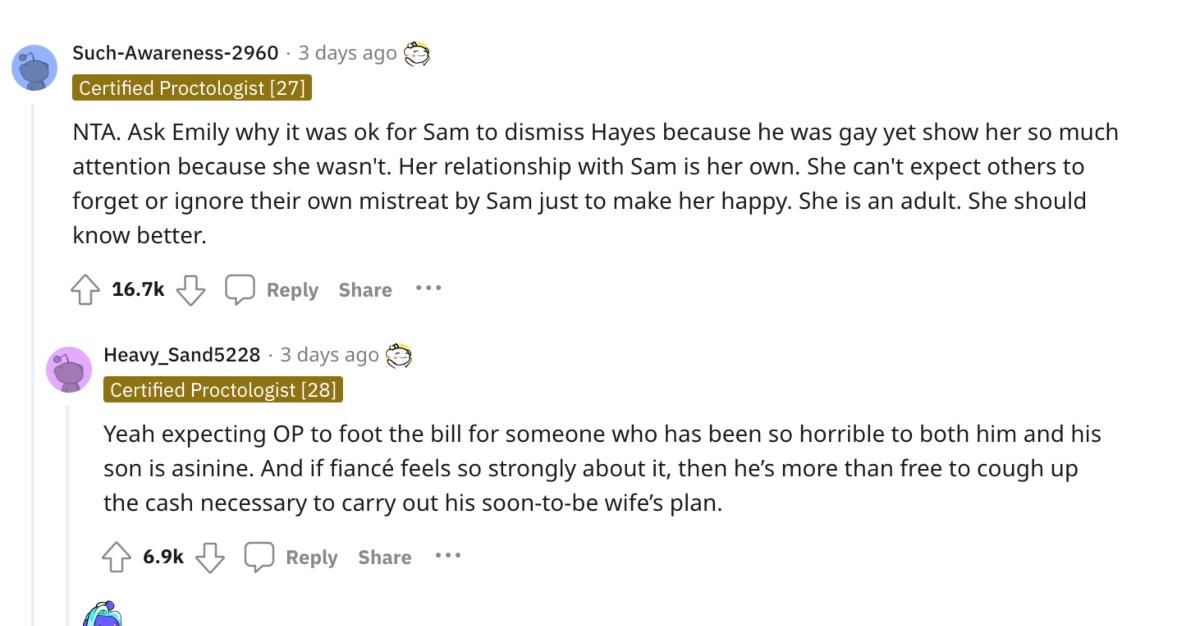Open the overflow menu on Such-Awareness-2960's comment
The image size is (1200, 626).
(x=429, y=289)
